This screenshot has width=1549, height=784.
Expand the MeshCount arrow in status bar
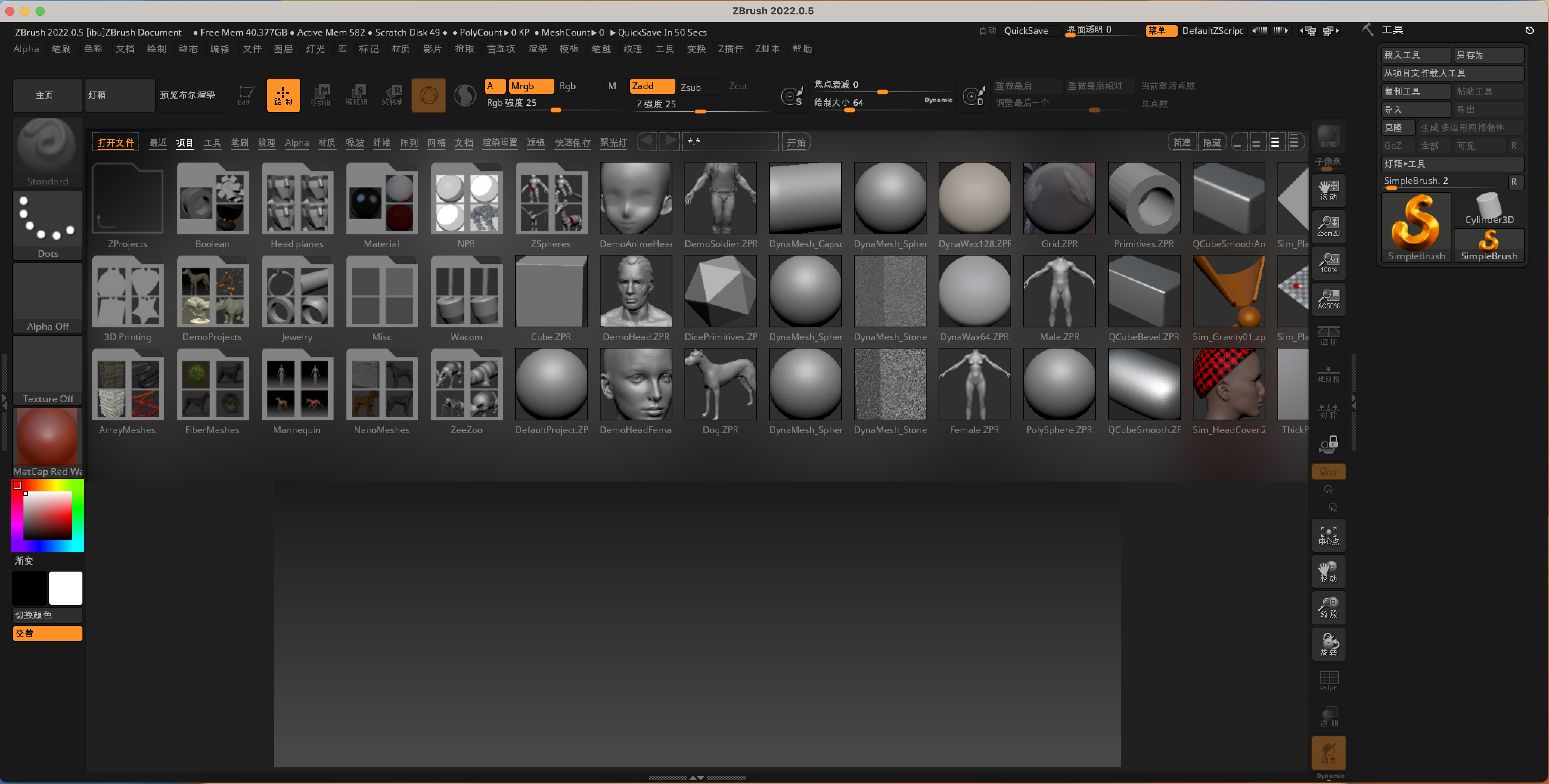coord(594,33)
